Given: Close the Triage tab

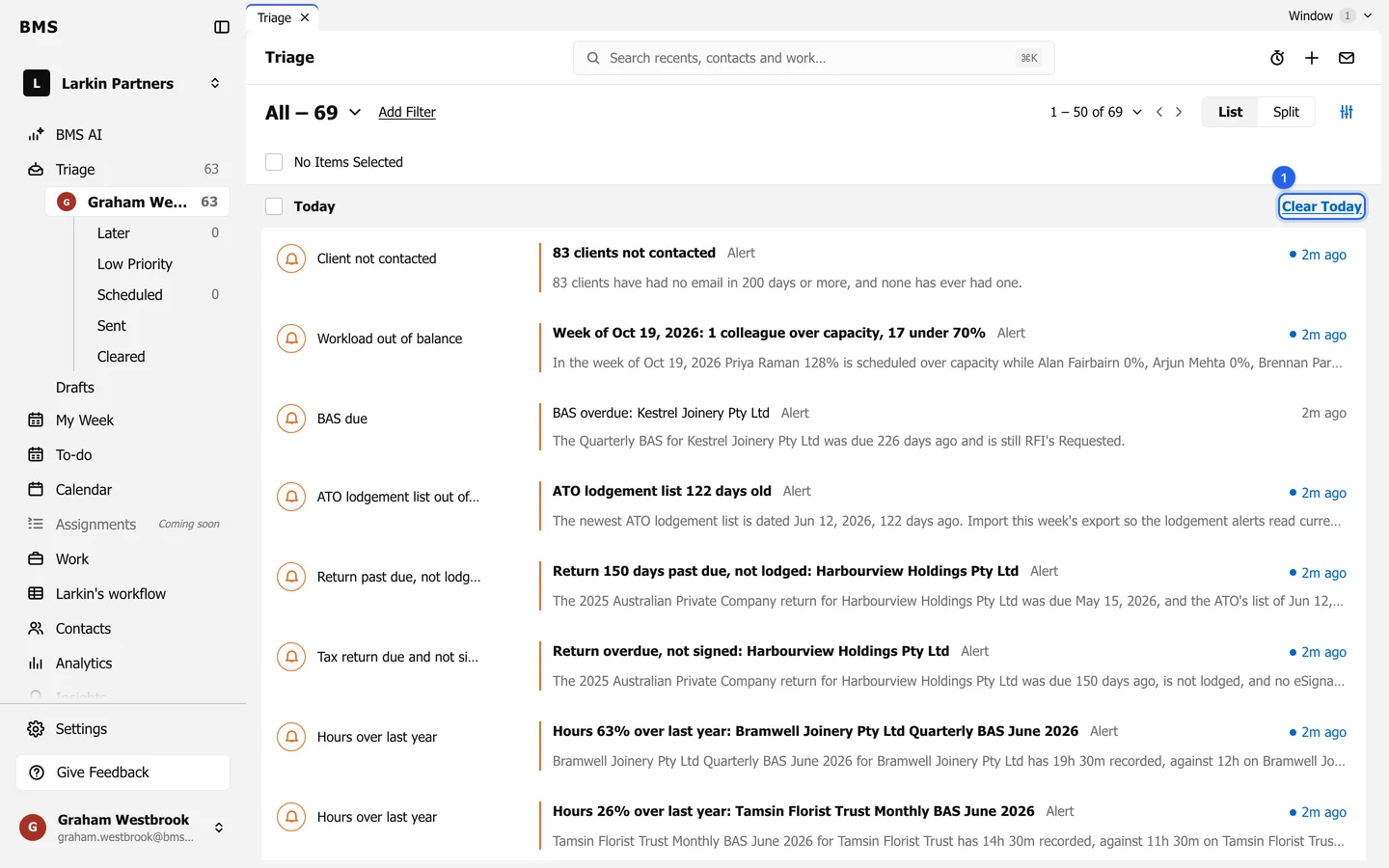Looking at the screenshot, I should coord(305,17).
